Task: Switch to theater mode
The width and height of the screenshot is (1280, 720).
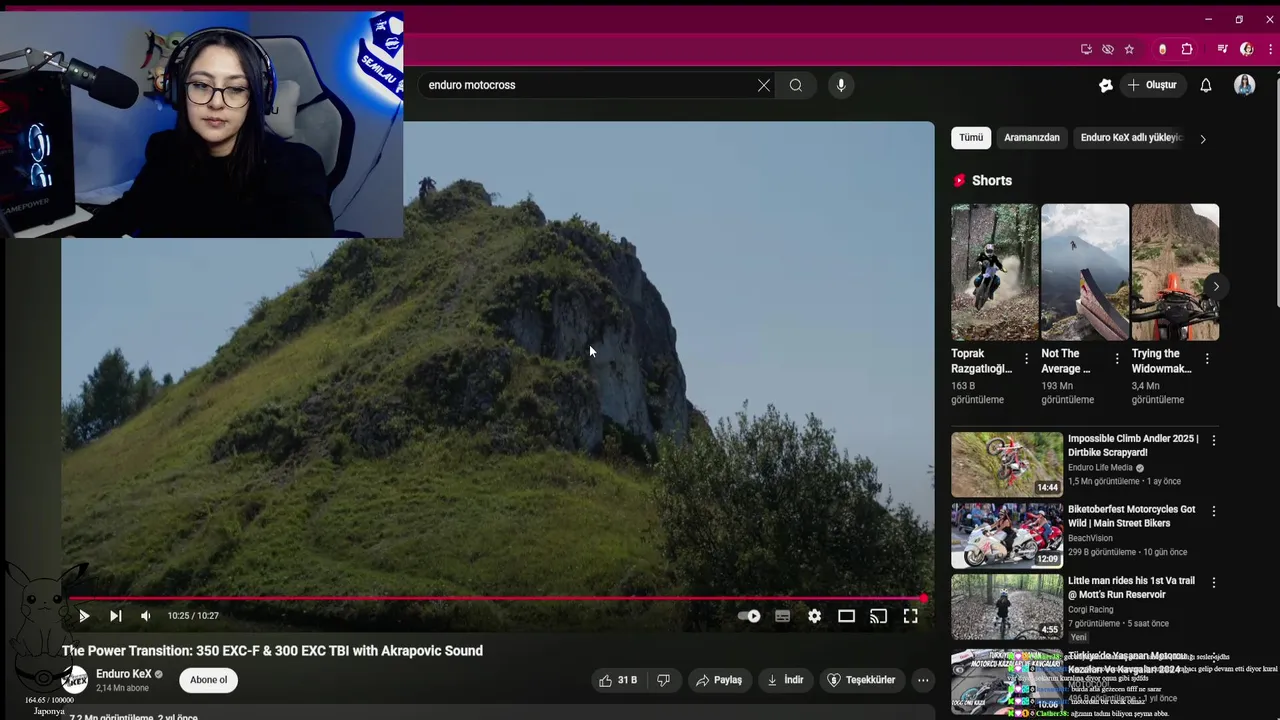Action: 847,616
